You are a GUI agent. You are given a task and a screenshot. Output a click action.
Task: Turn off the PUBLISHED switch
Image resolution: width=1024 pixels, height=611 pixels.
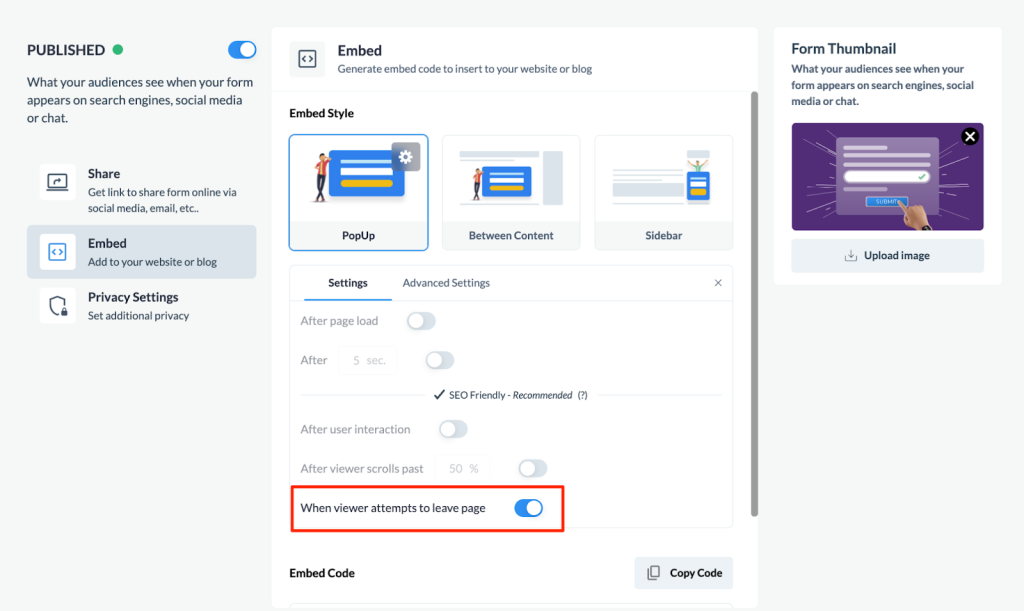coord(241,49)
